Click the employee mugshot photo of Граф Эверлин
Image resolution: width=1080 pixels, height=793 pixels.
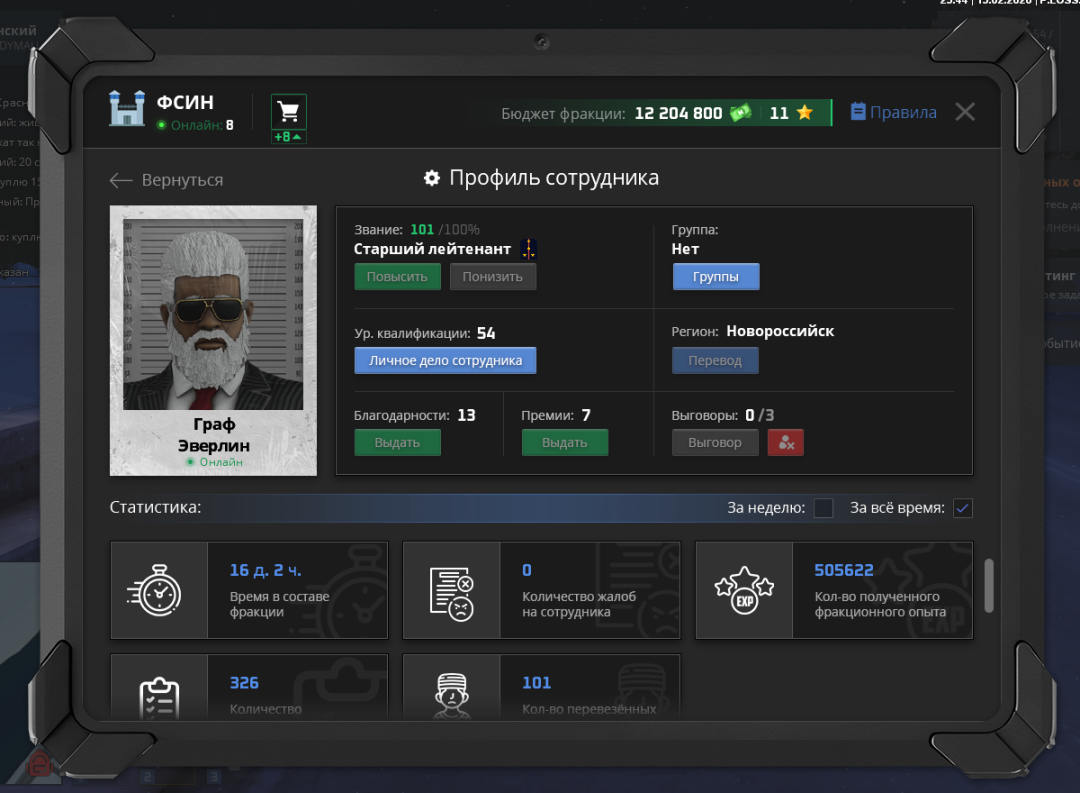pos(213,314)
